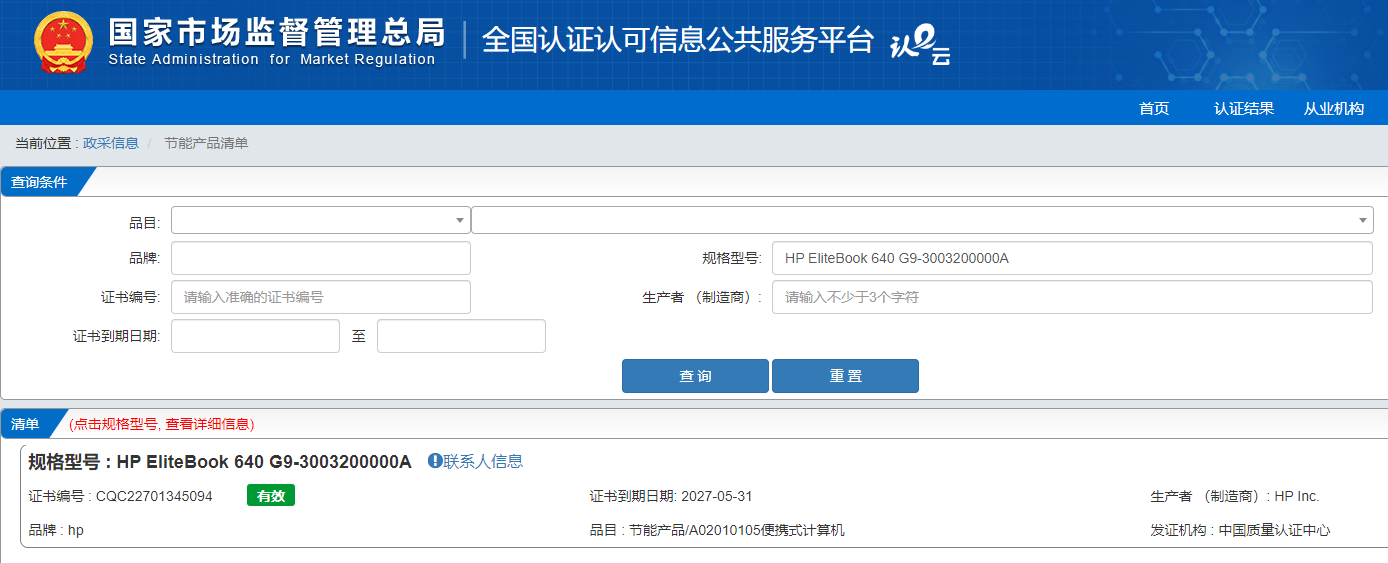The width and height of the screenshot is (1388, 563).
Task: Open the 联系人信息 link
Action: point(483,461)
